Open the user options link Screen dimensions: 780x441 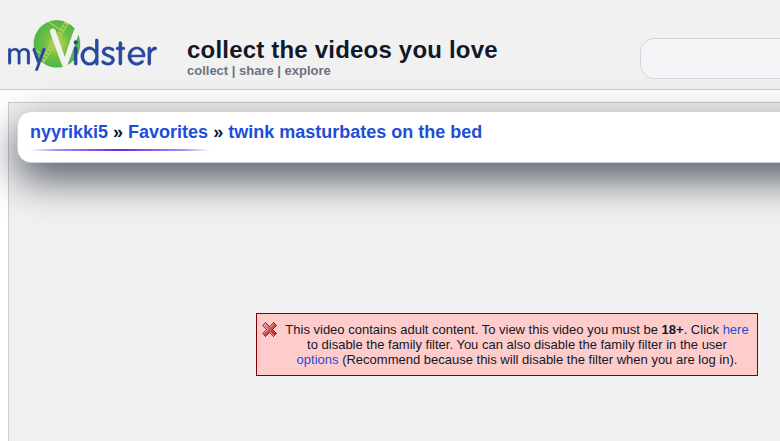tap(318, 359)
